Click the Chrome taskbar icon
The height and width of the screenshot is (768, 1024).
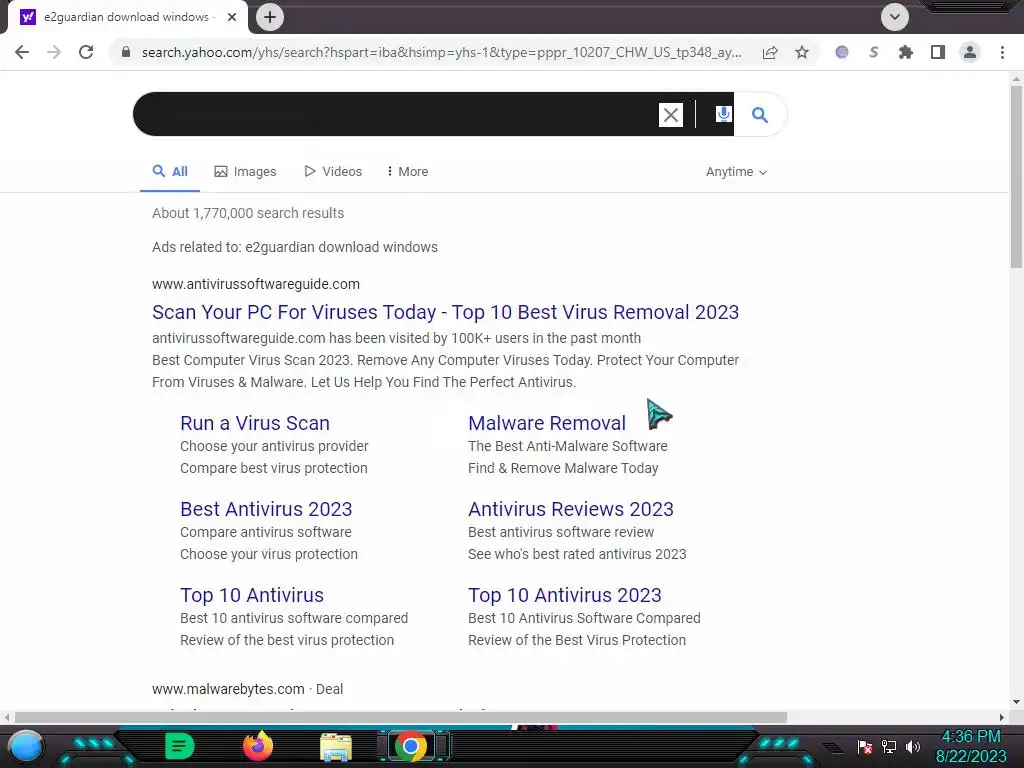coord(411,746)
